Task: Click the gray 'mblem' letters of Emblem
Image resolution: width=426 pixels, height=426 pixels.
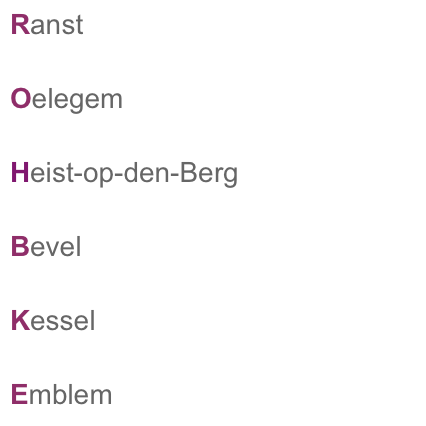Action: pos(70,394)
